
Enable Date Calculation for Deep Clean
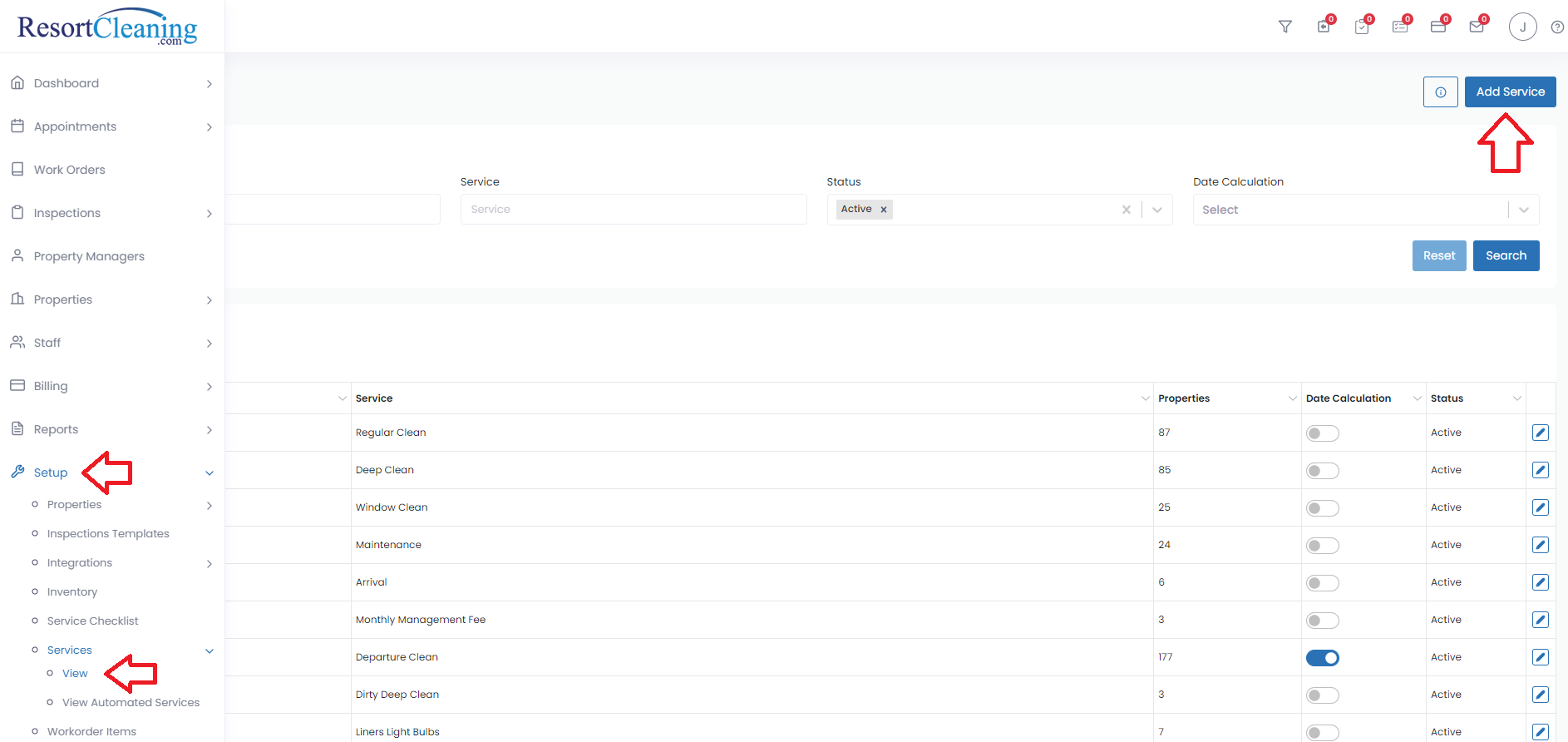point(1322,471)
